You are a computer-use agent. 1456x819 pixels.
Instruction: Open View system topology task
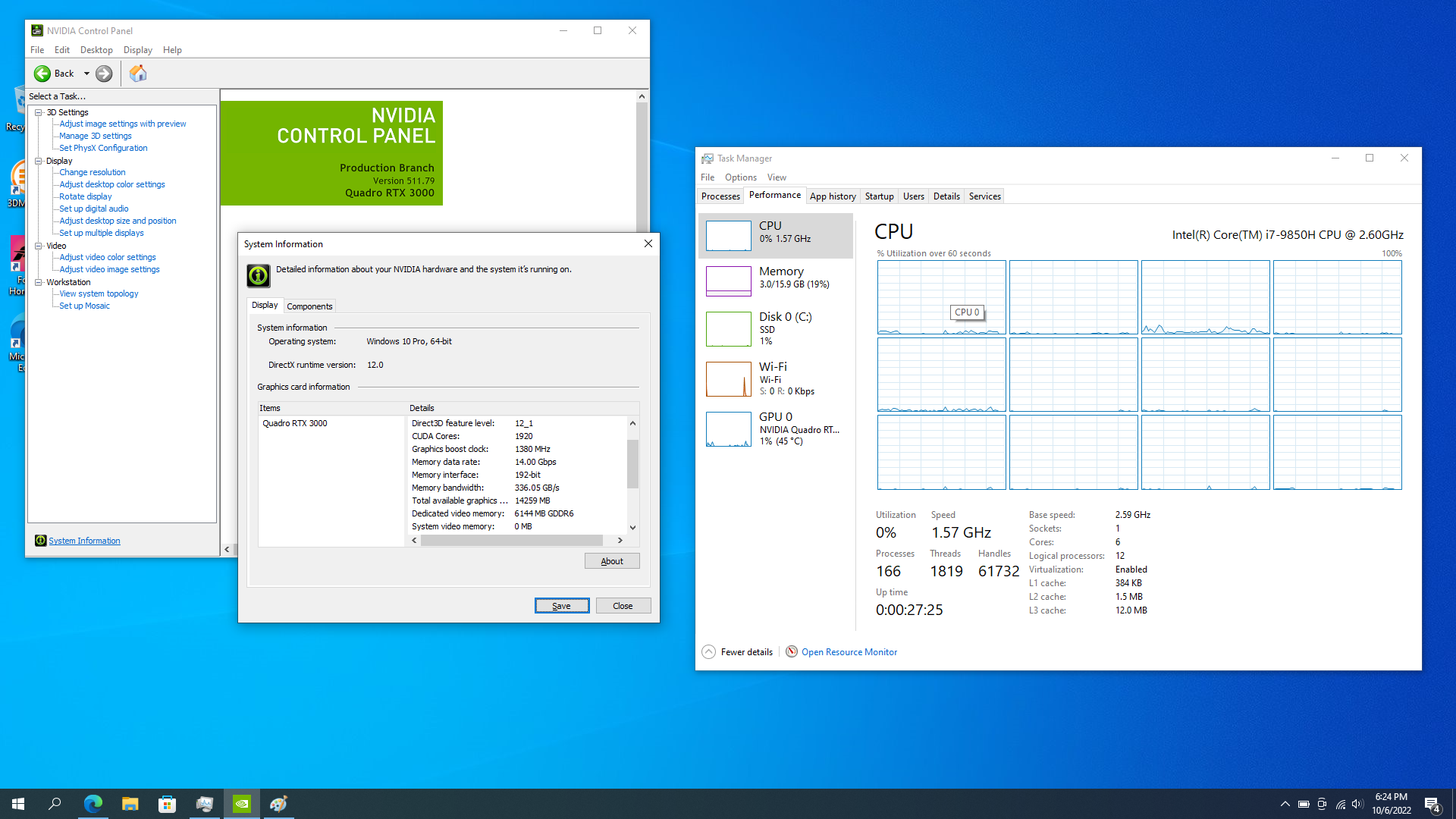(x=99, y=294)
